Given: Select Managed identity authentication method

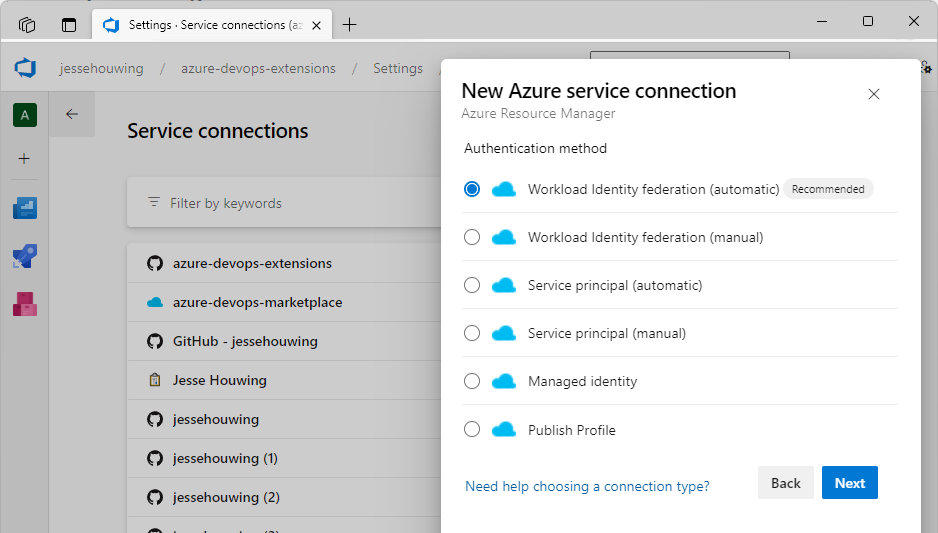Looking at the screenshot, I should [472, 381].
